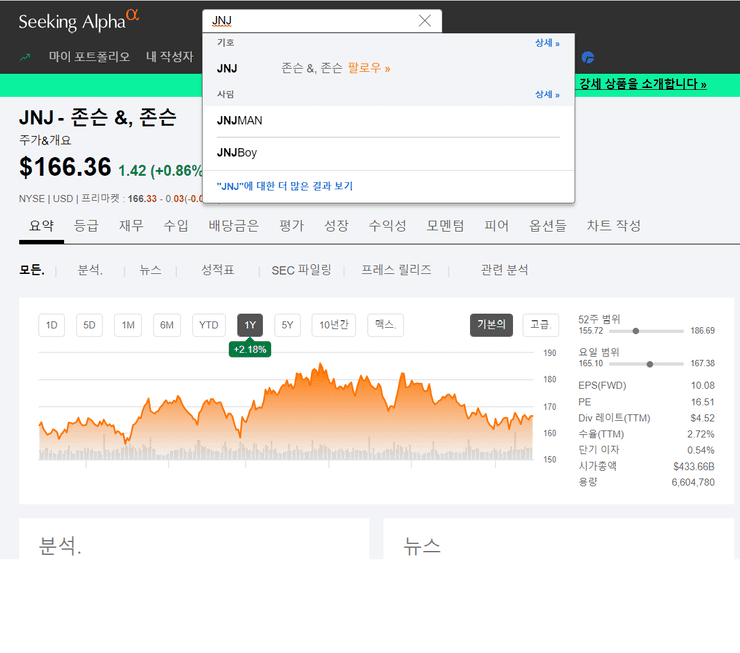740x653 pixels.
Task: Click the 요일 범위 range slider marker
Action: click(650, 364)
